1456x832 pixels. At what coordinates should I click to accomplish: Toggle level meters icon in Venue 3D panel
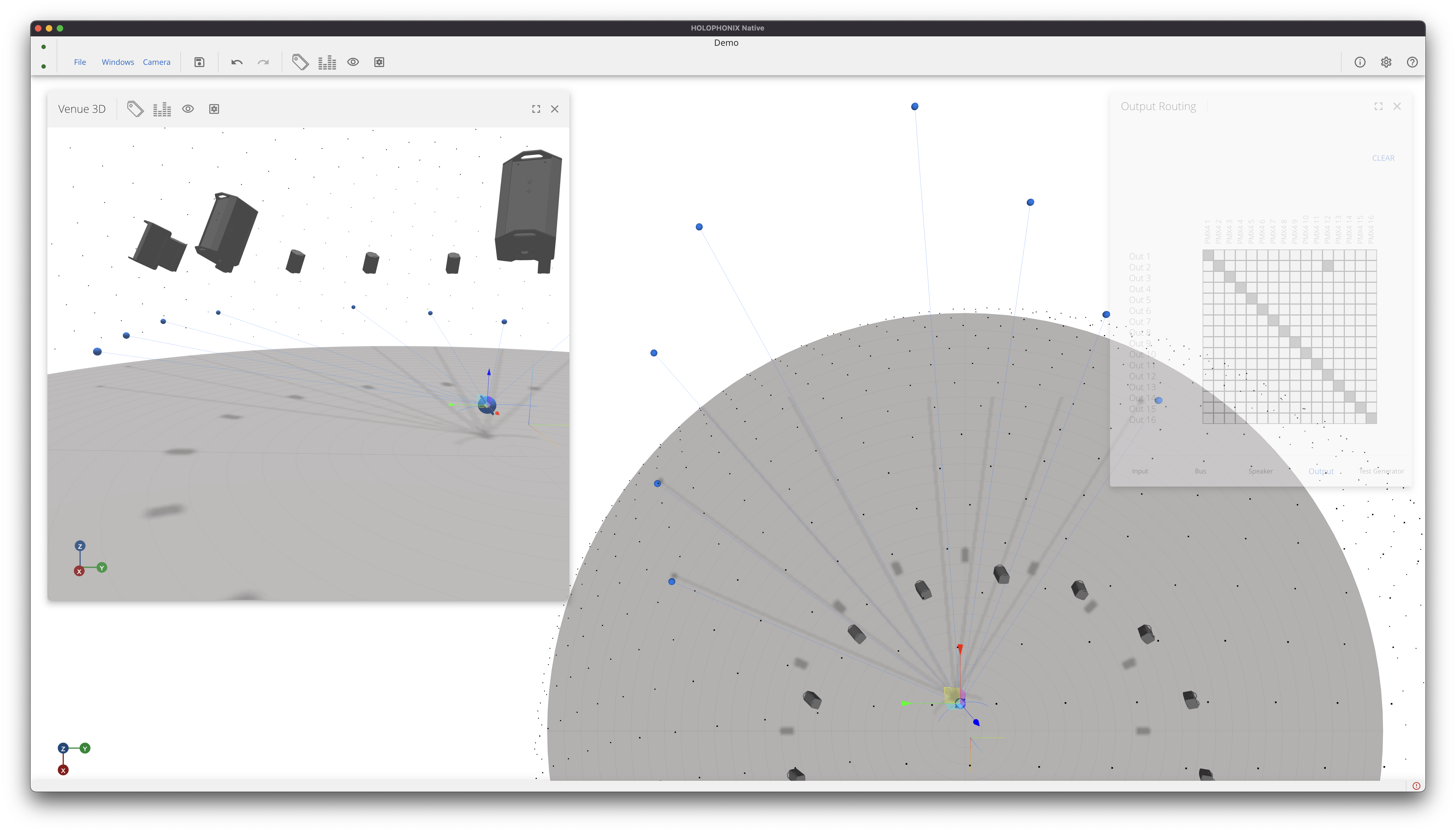click(162, 109)
